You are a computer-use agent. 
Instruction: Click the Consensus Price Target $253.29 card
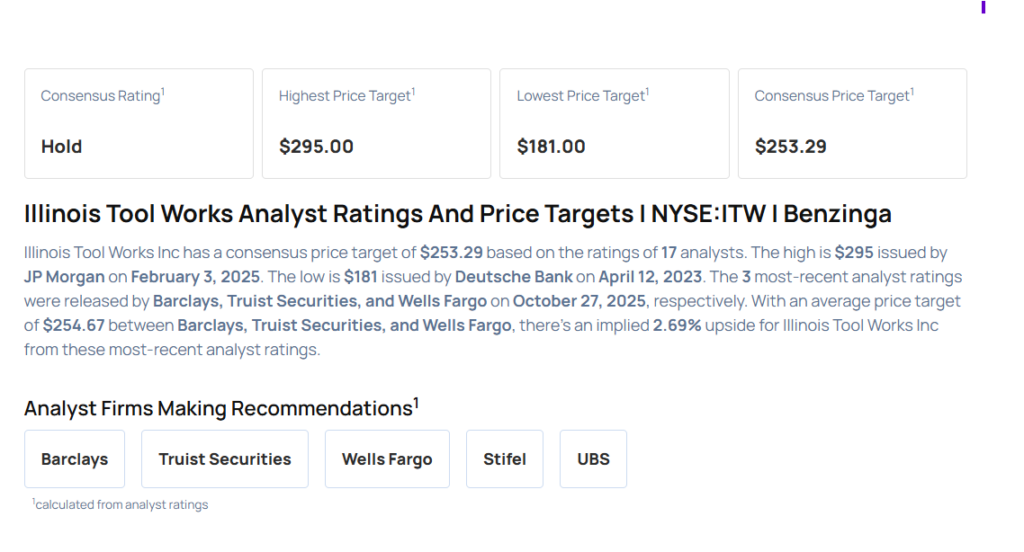pos(852,123)
